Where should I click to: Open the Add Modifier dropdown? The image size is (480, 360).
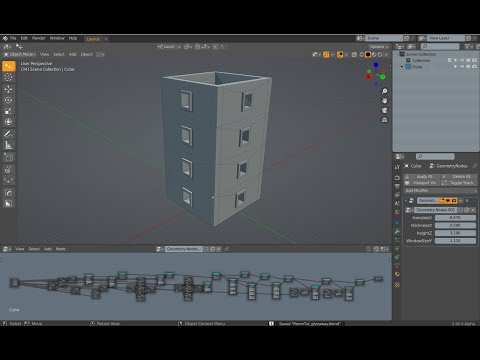point(440,190)
